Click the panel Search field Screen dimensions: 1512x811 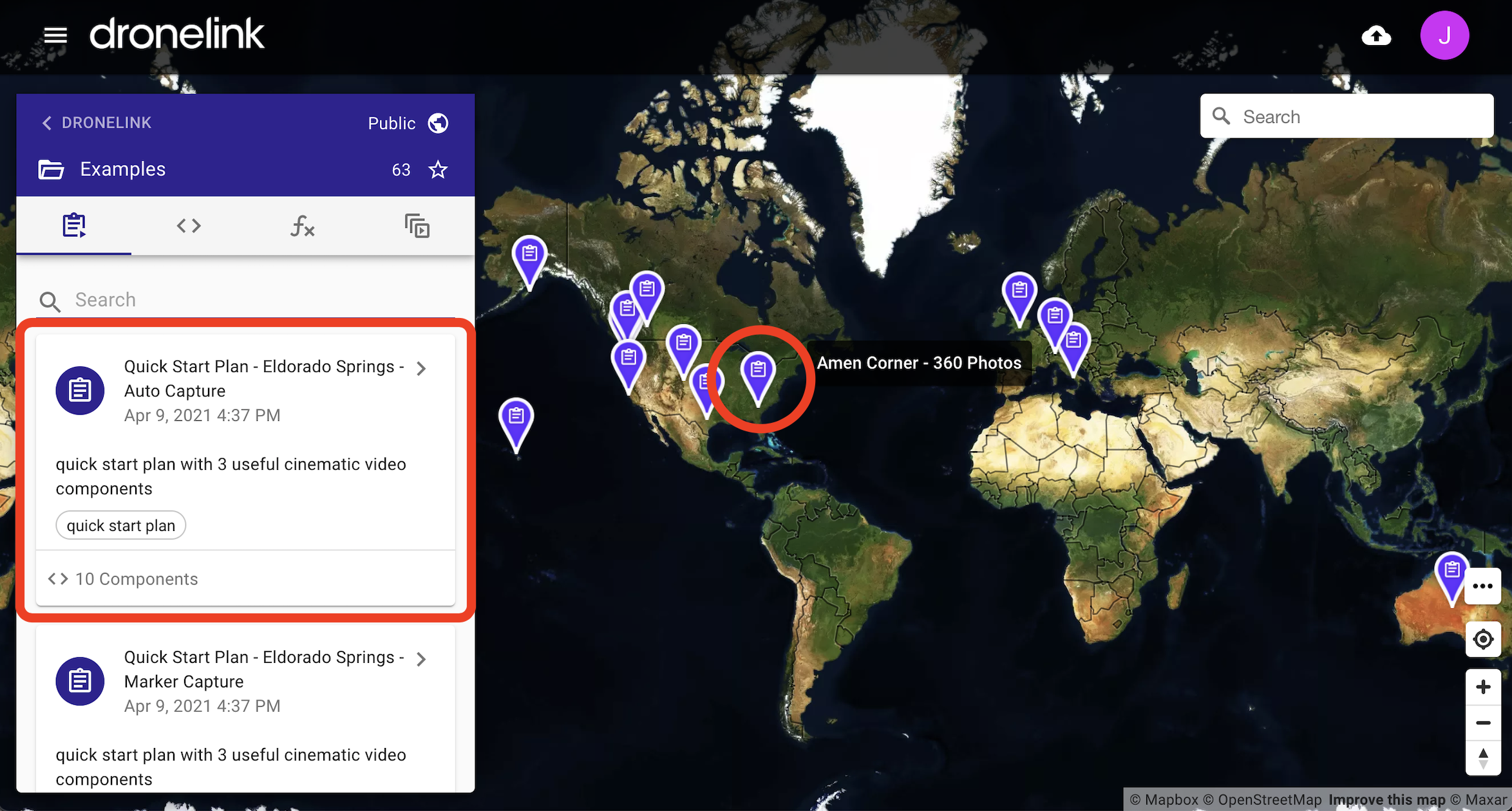pyautogui.click(x=245, y=300)
